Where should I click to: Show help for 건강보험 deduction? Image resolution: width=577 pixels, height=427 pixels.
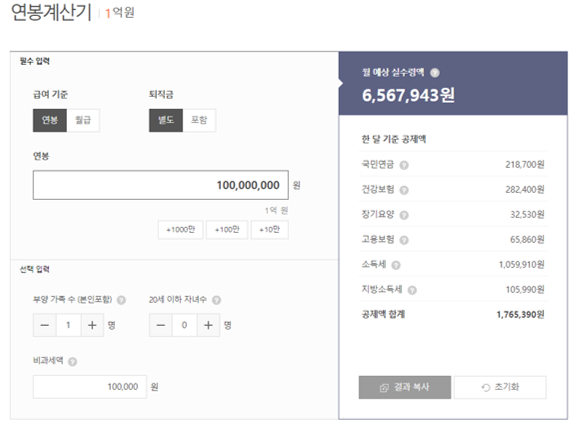(x=404, y=190)
